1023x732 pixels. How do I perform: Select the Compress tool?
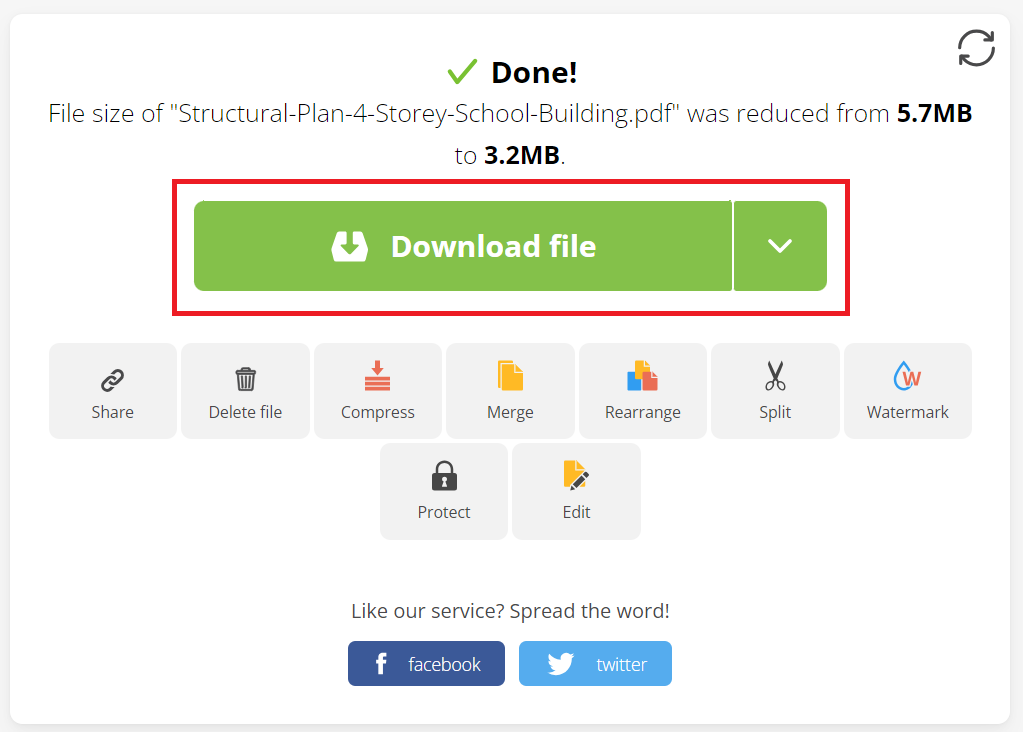(x=377, y=390)
